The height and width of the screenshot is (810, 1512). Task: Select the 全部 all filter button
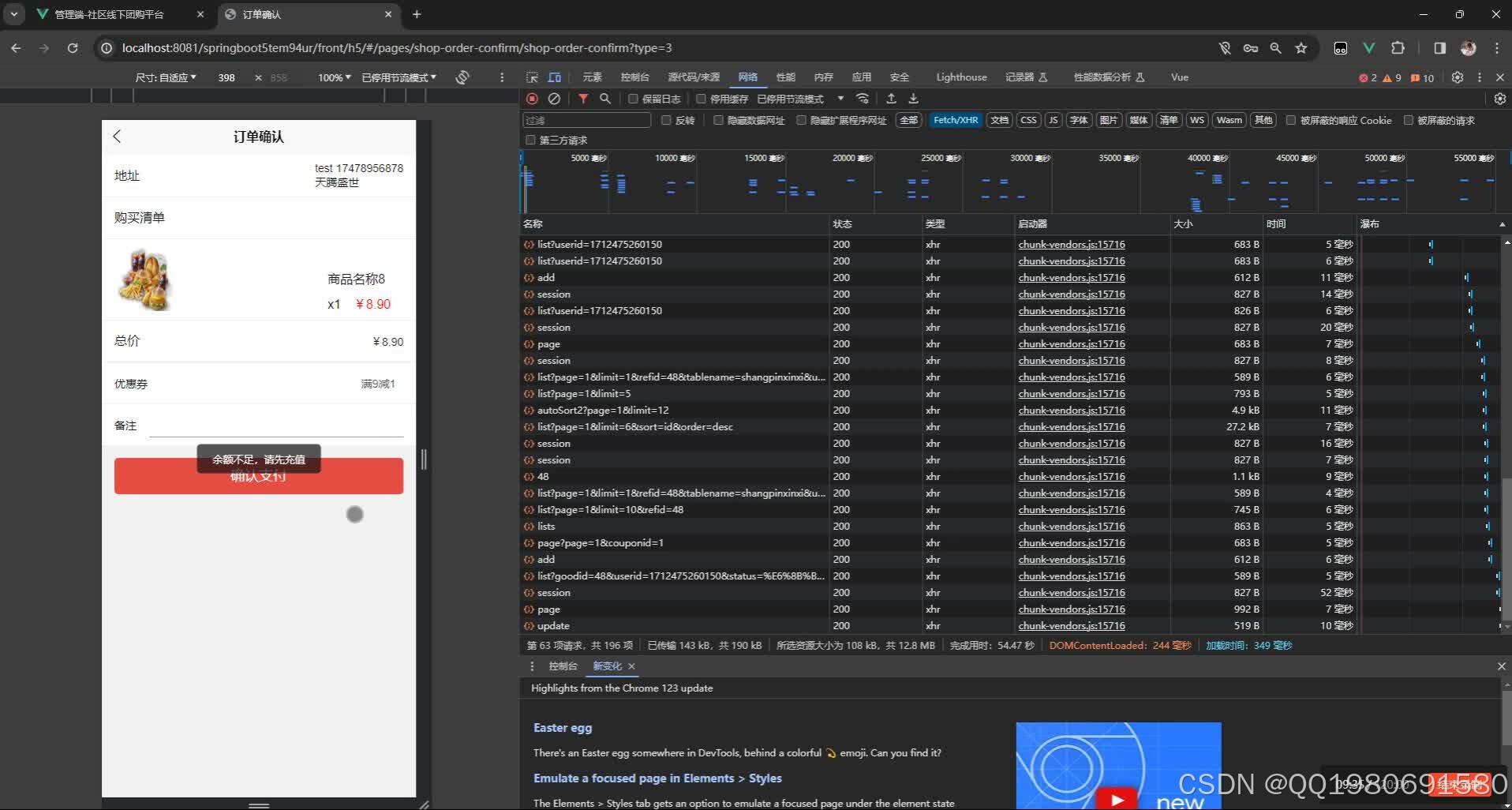click(x=909, y=120)
